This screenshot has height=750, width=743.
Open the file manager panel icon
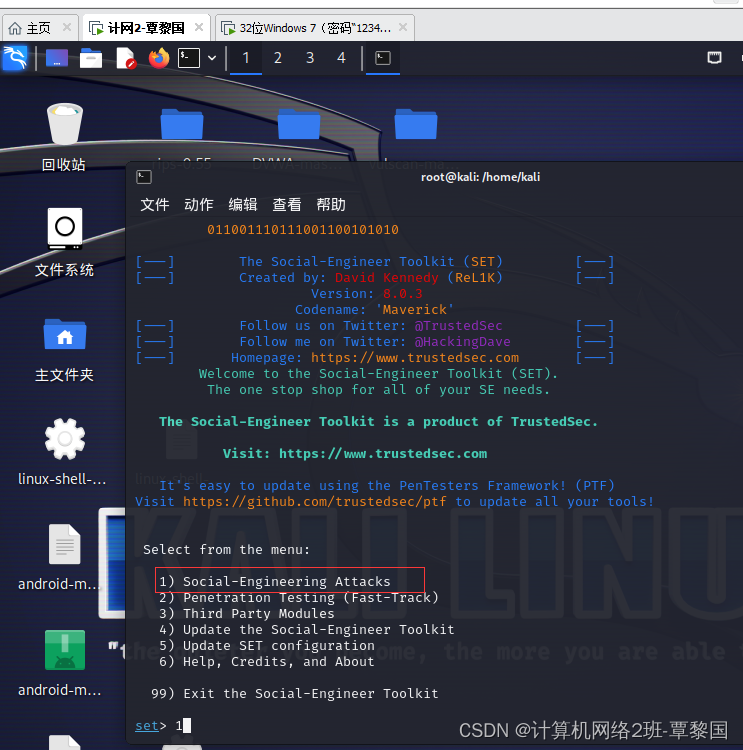pos(91,58)
